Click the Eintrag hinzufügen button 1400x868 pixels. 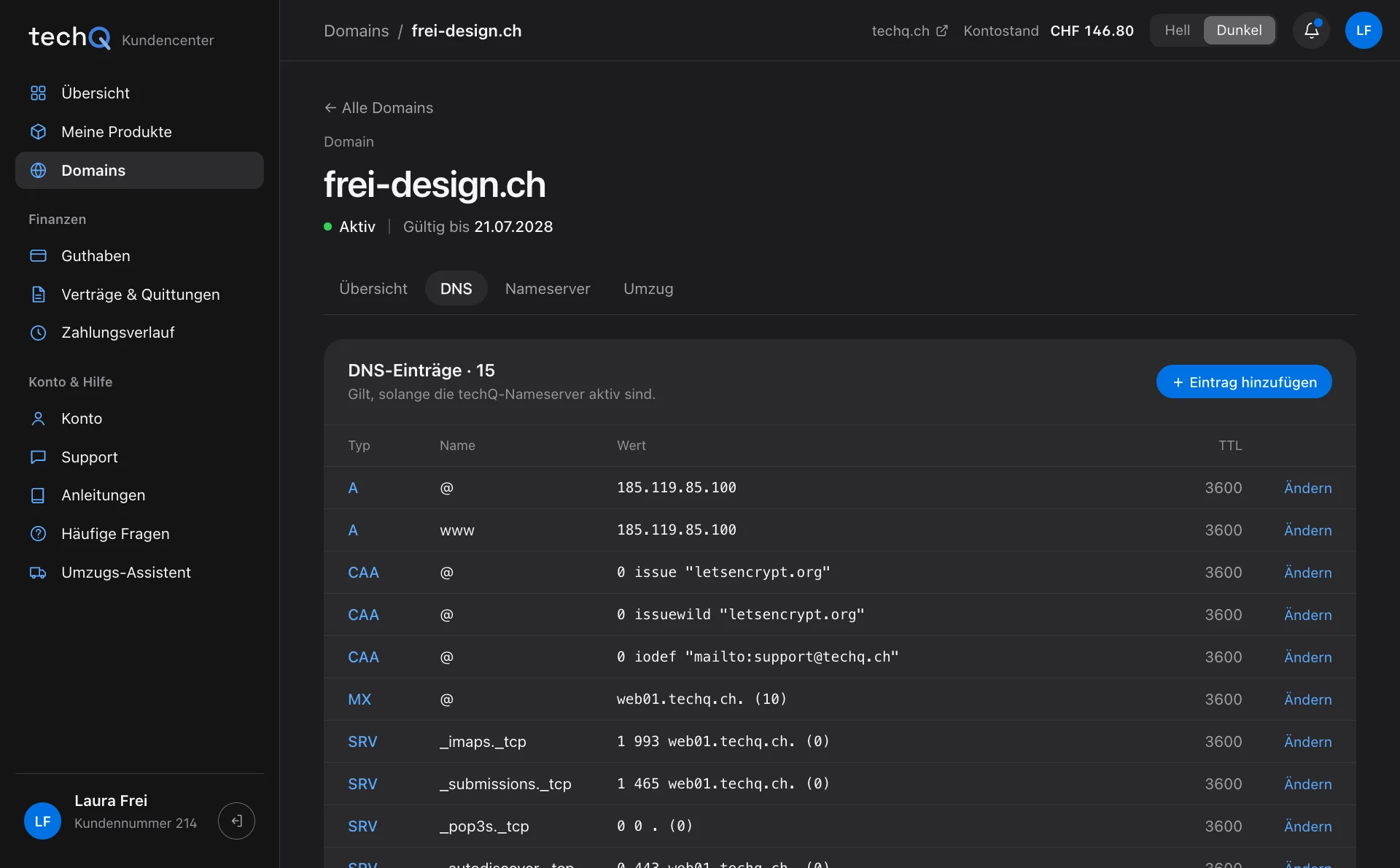click(1244, 382)
